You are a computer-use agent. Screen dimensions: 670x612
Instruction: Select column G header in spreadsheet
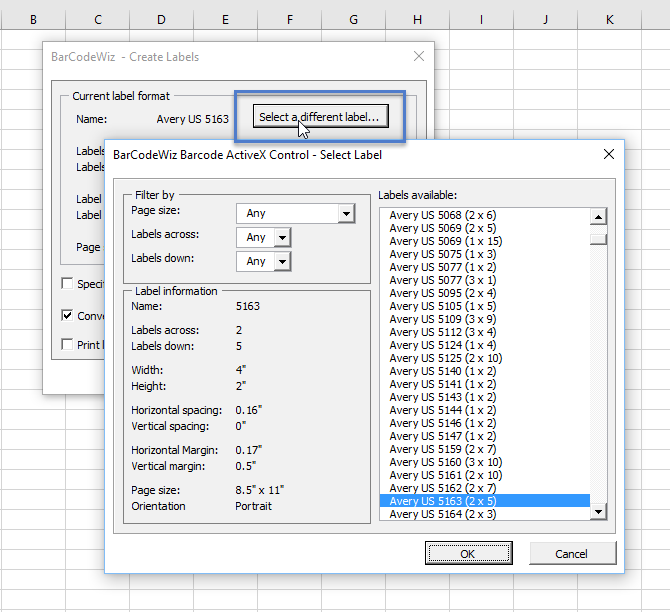click(353, 20)
